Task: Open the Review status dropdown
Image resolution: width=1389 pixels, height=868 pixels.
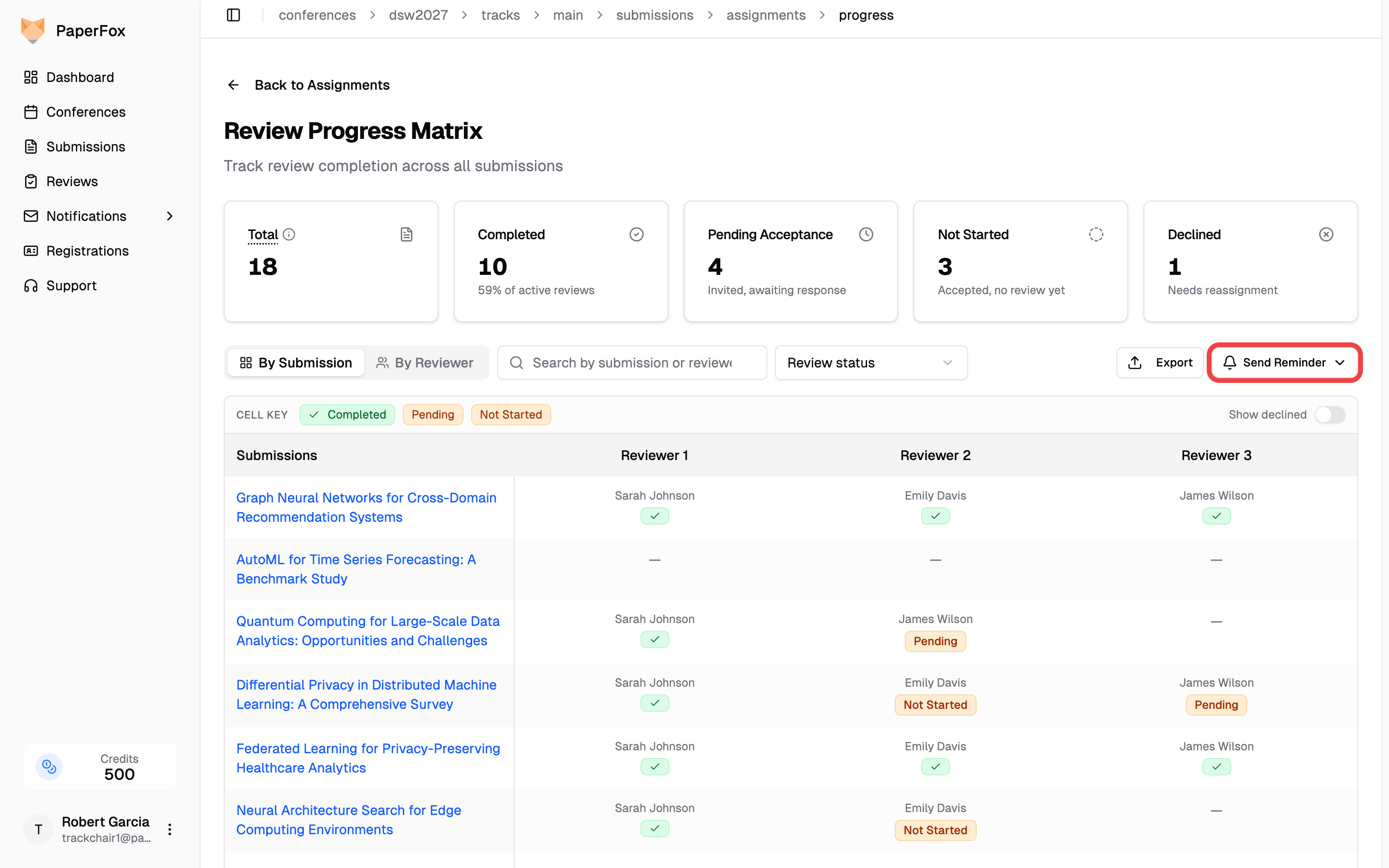Action: [871, 362]
